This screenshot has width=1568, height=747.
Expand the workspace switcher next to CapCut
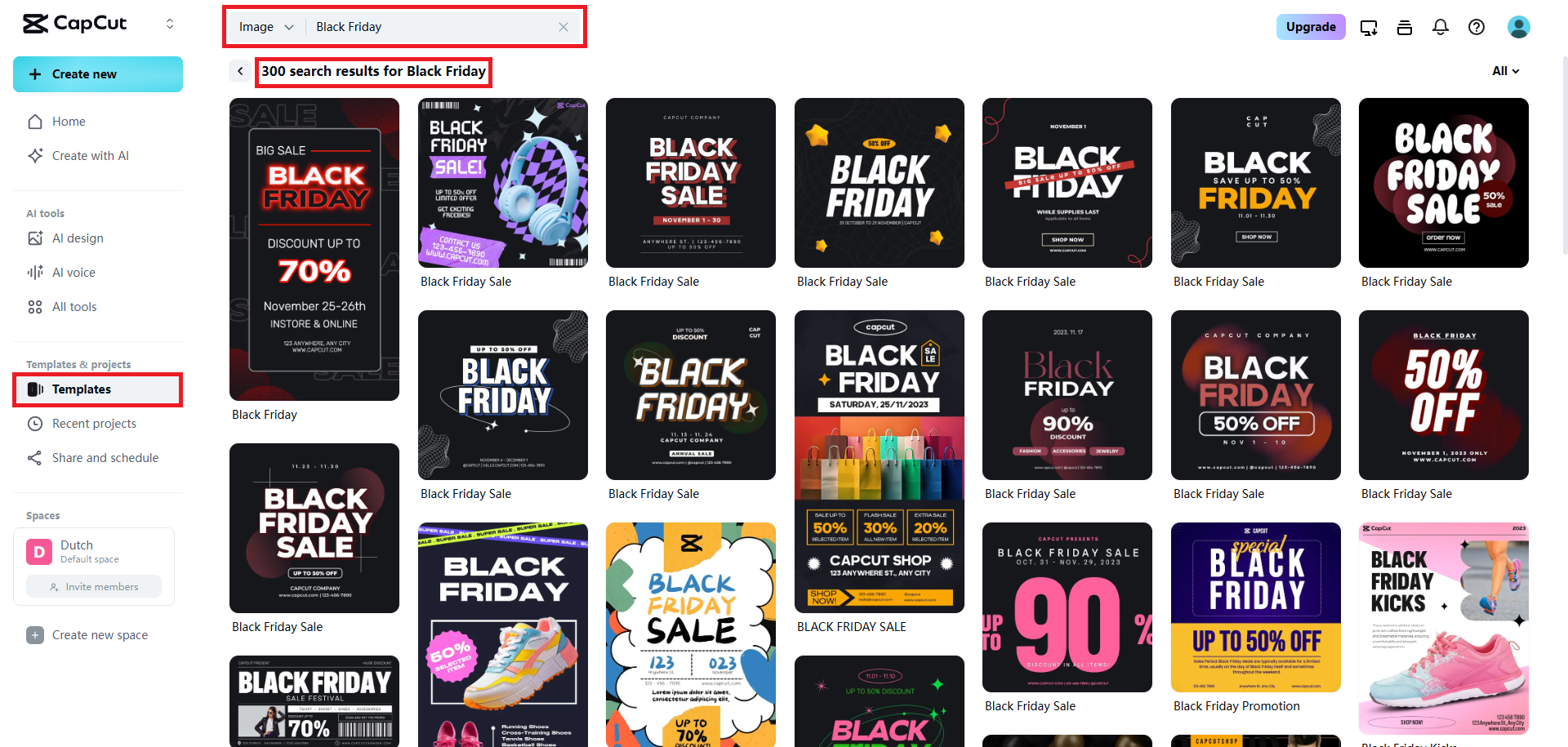tap(170, 24)
